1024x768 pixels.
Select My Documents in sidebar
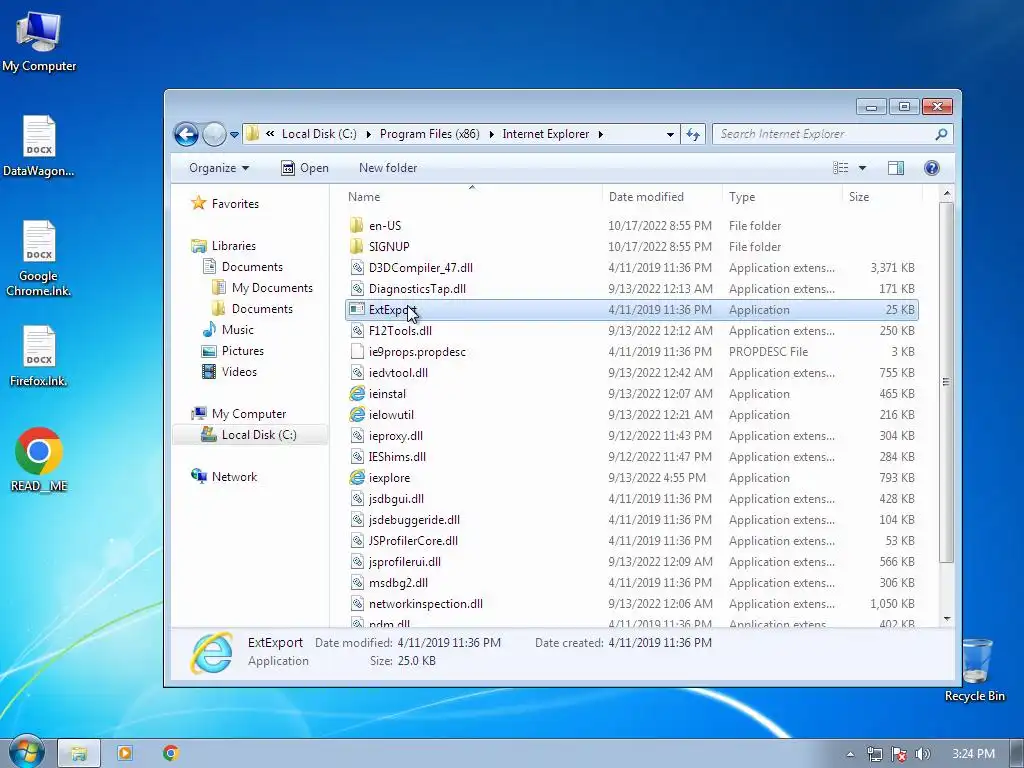coord(263,288)
